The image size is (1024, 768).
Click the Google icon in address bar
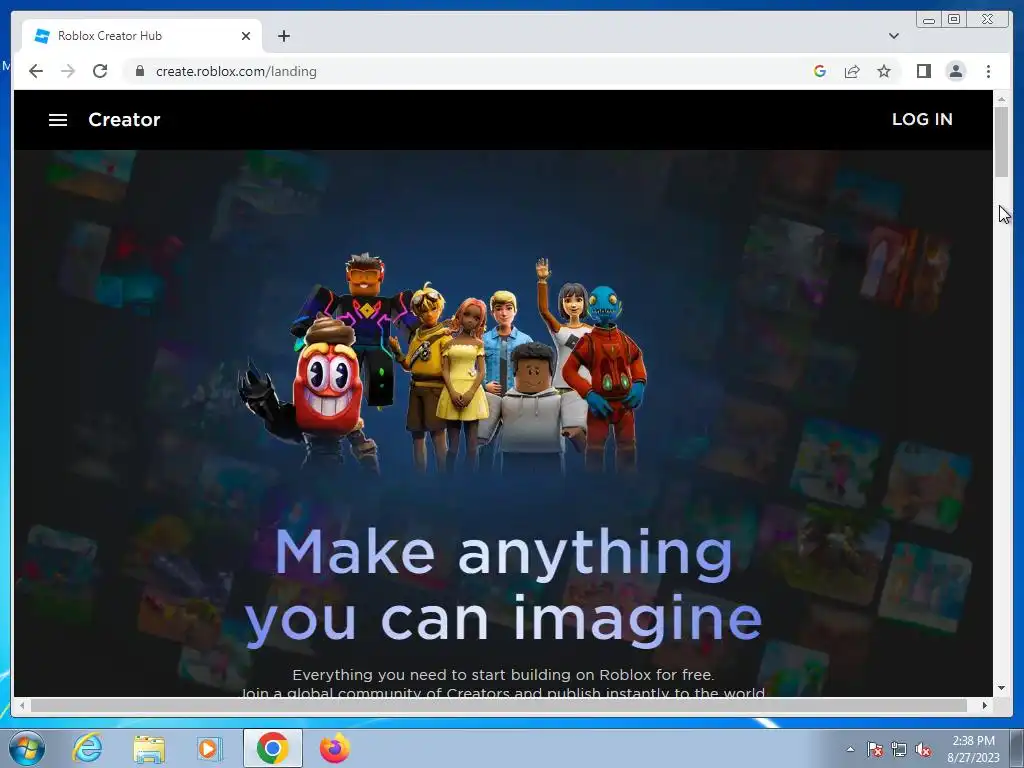coord(820,71)
